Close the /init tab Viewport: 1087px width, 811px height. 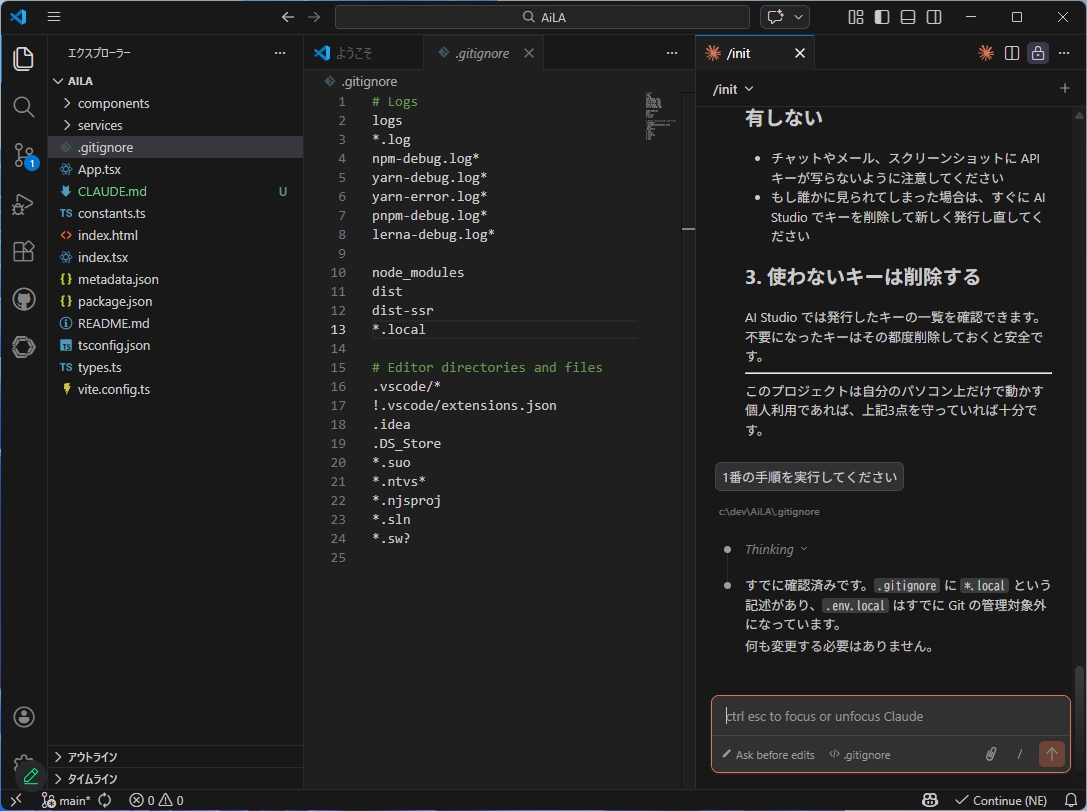coord(799,53)
